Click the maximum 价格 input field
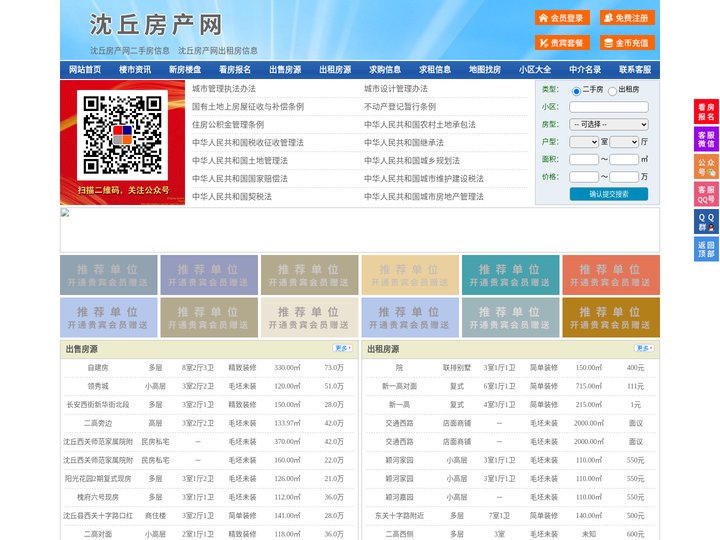This screenshot has height=540, width=720. [x=624, y=177]
